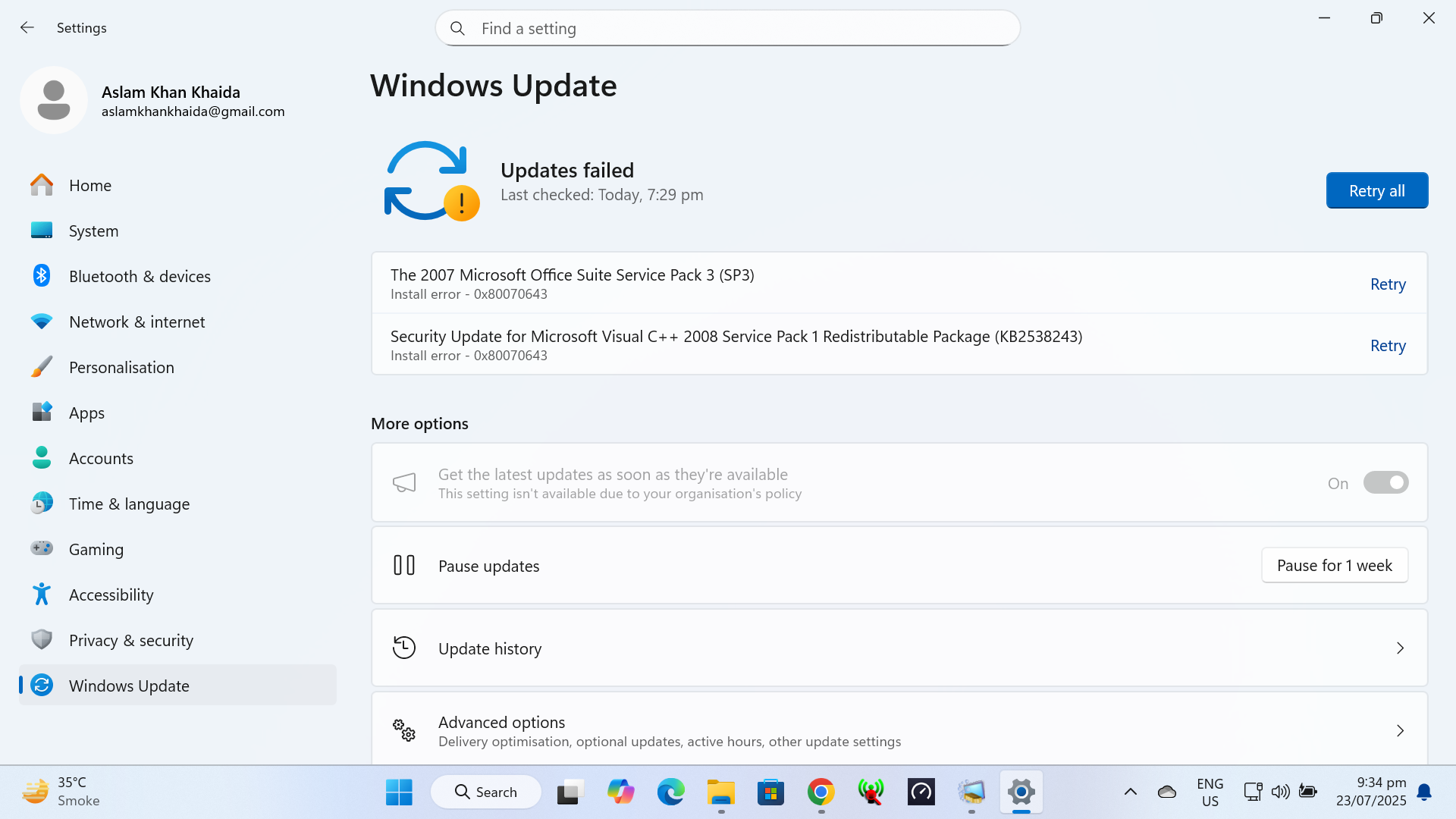
Task: Click the user profile avatar
Action: coord(54,100)
